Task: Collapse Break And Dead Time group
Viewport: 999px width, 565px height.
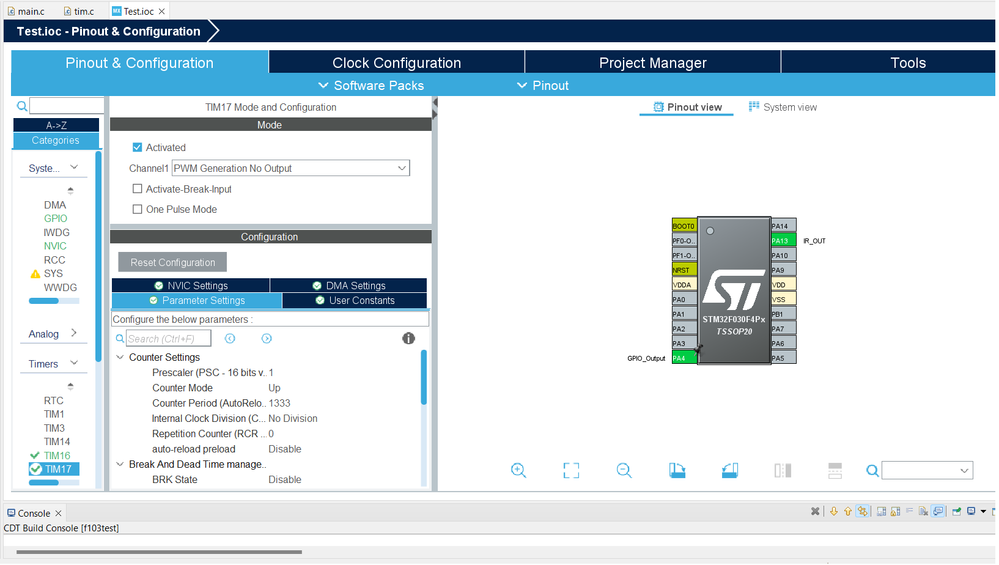Action: click(120, 464)
